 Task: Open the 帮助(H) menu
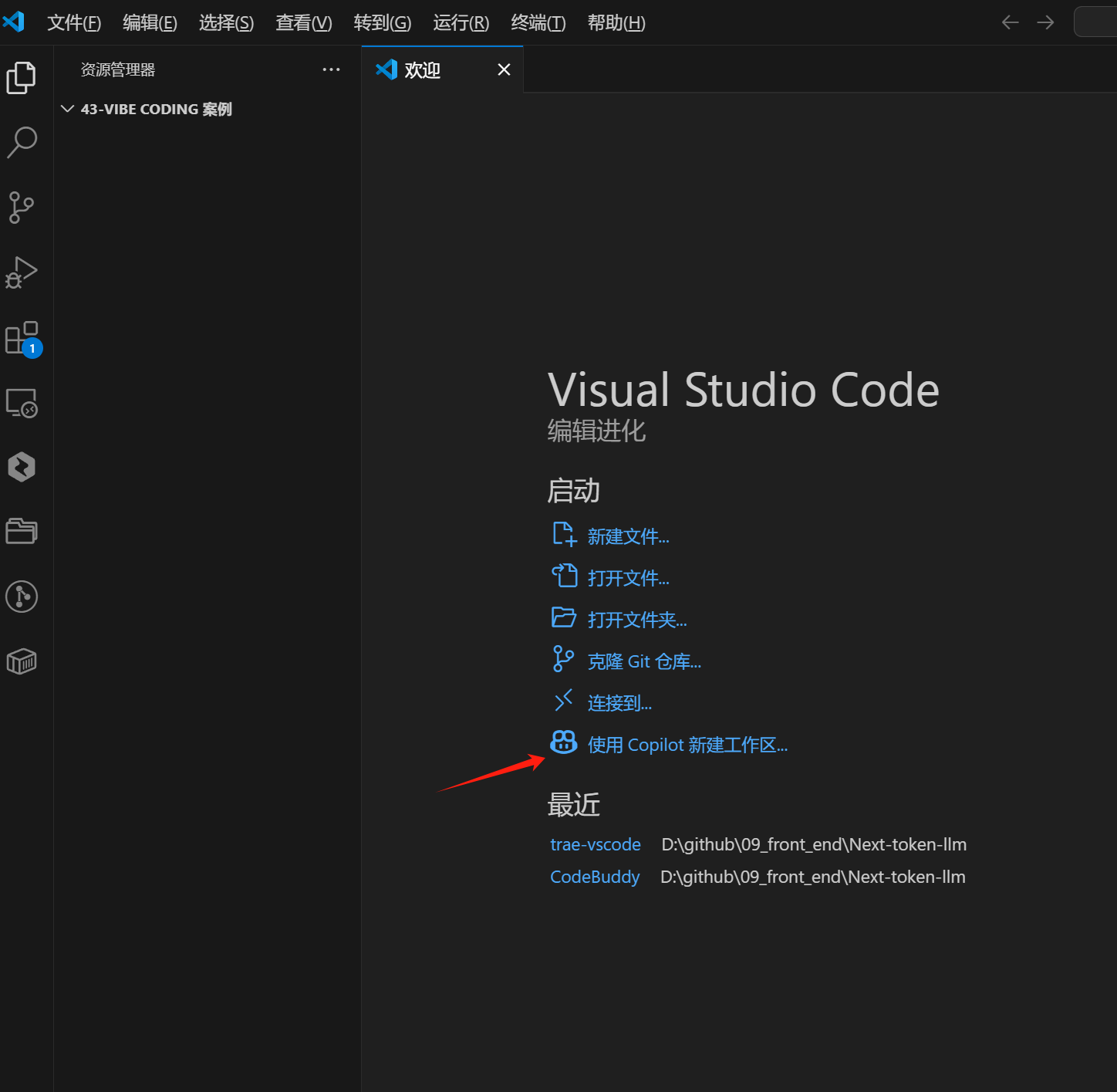(x=616, y=23)
